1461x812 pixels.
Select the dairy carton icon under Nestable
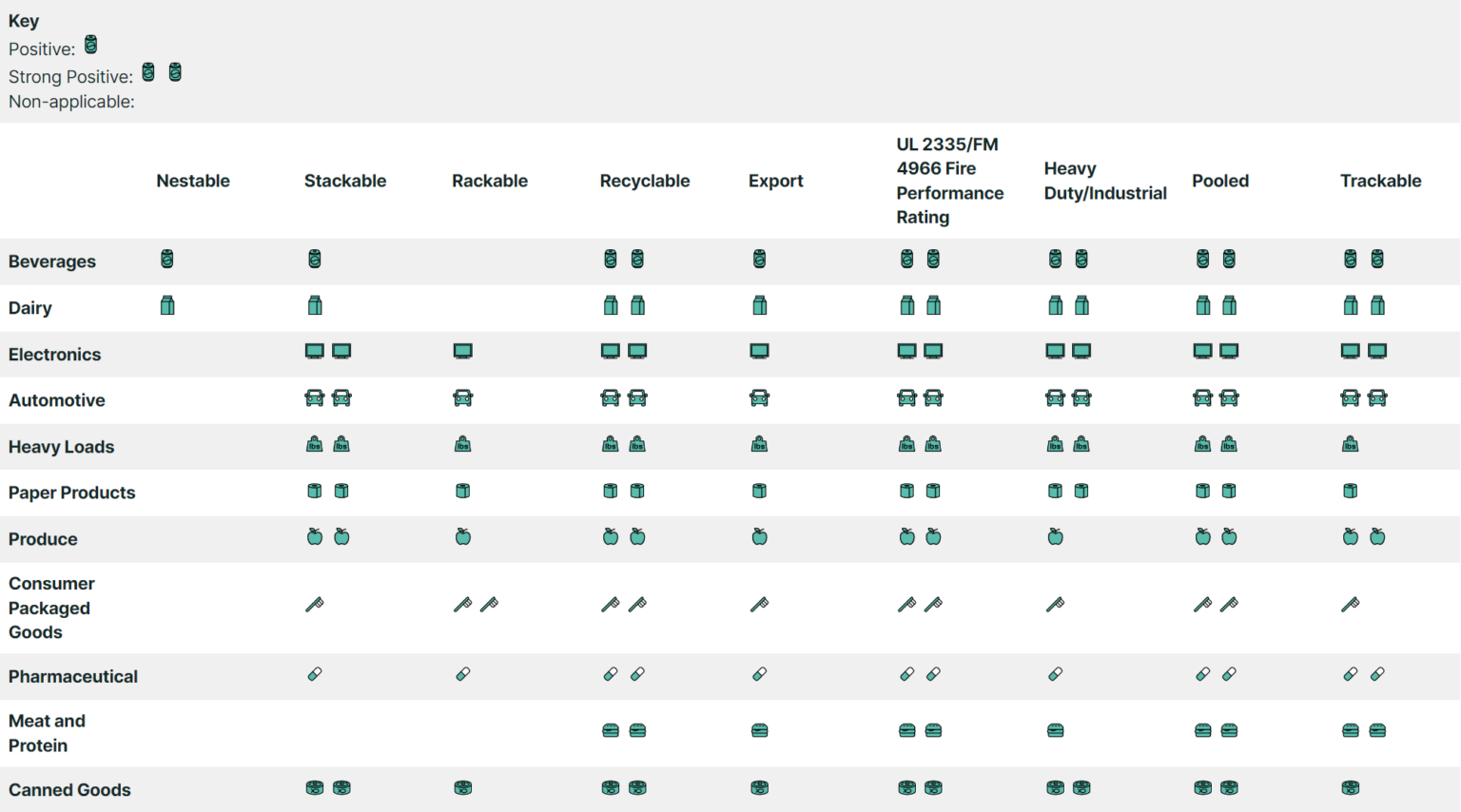(167, 305)
